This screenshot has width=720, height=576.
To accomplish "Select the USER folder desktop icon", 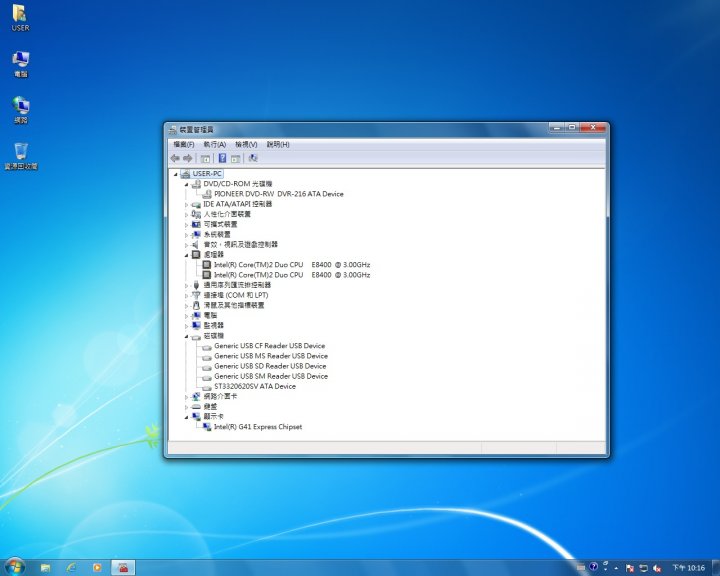I will (x=20, y=18).
